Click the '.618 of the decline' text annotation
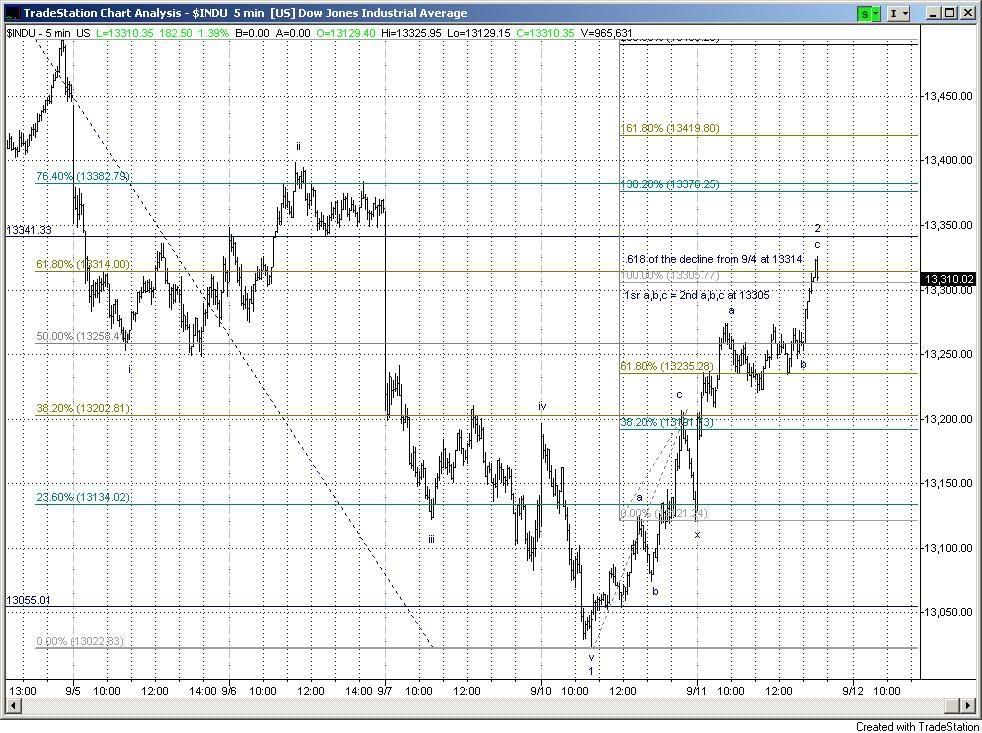The height and width of the screenshot is (733, 982). coord(713,260)
